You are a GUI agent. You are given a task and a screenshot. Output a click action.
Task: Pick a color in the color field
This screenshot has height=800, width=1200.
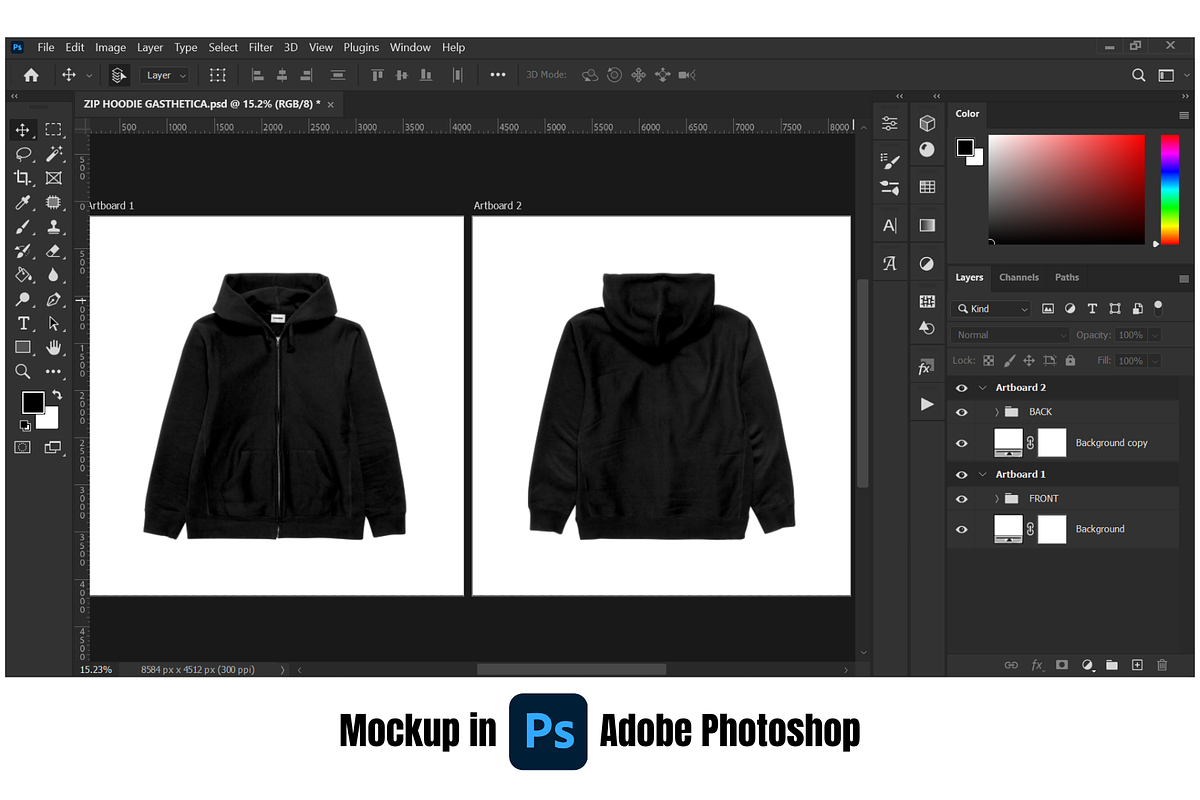coord(1067,190)
